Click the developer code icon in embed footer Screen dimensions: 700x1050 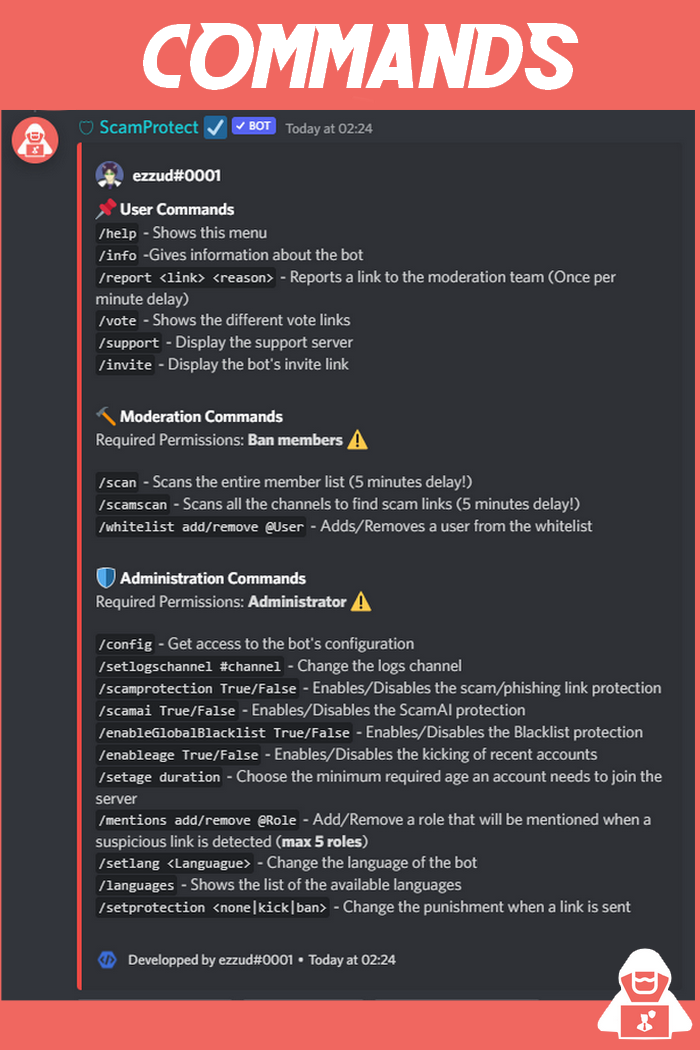(x=107, y=960)
